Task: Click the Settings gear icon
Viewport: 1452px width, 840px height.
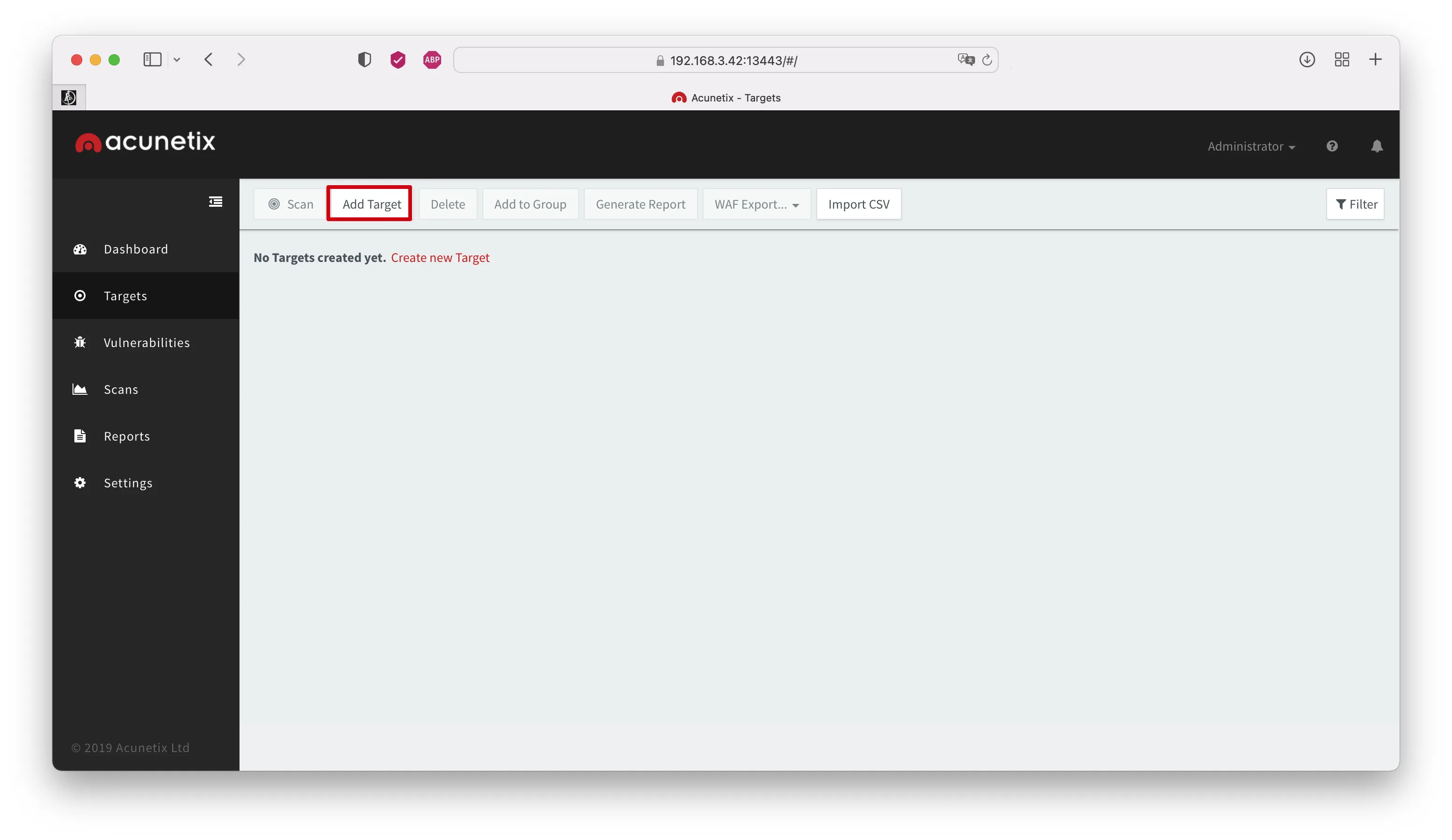Action: [x=80, y=483]
